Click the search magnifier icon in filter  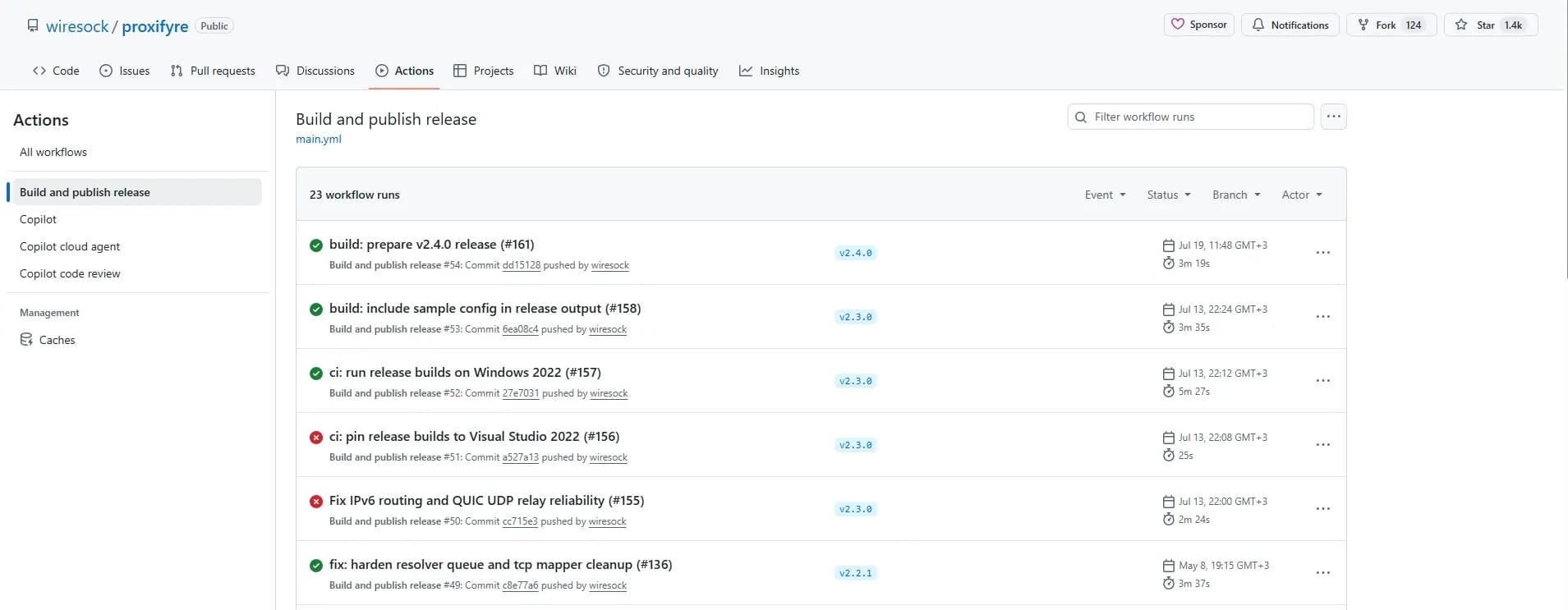tap(1081, 117)
